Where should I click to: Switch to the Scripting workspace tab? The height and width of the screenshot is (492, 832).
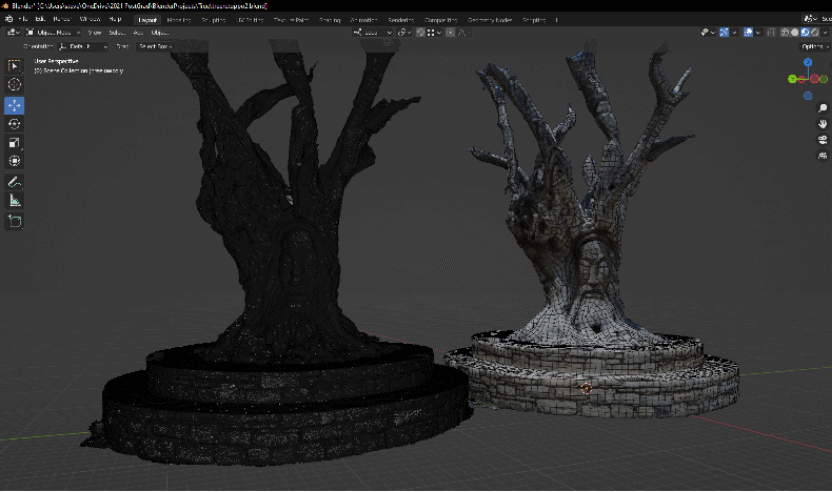pyautogui.click(x=534, y=20)
